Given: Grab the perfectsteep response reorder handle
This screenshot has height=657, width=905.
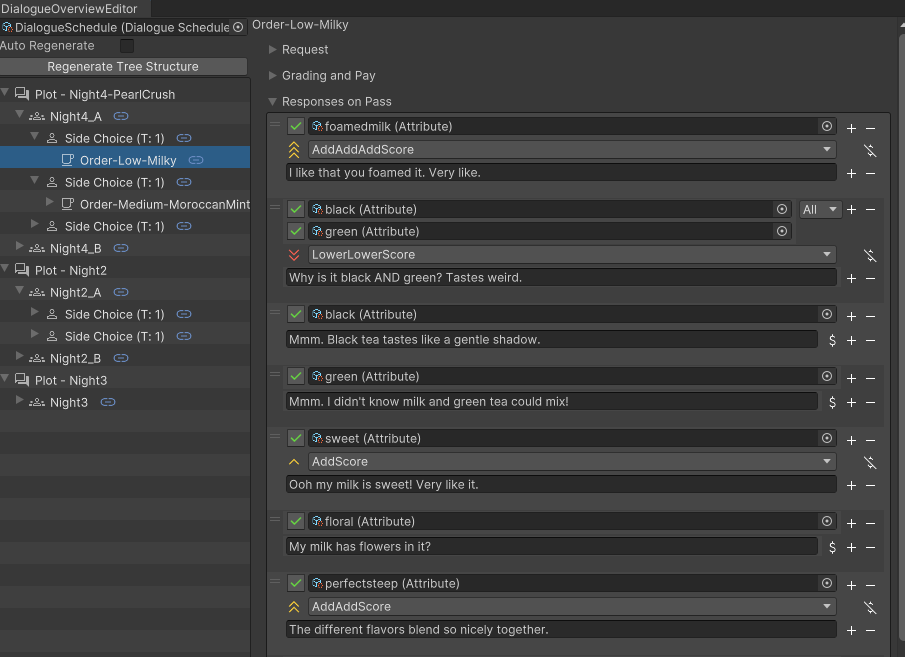Looking at the screenshot, I should (275, 581).
